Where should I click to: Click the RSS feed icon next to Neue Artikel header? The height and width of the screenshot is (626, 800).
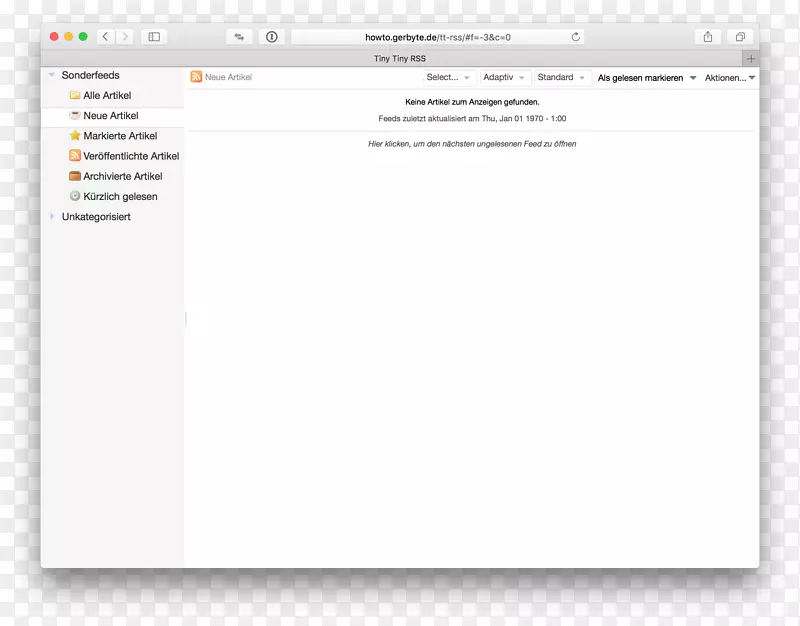tap(196, 77)
